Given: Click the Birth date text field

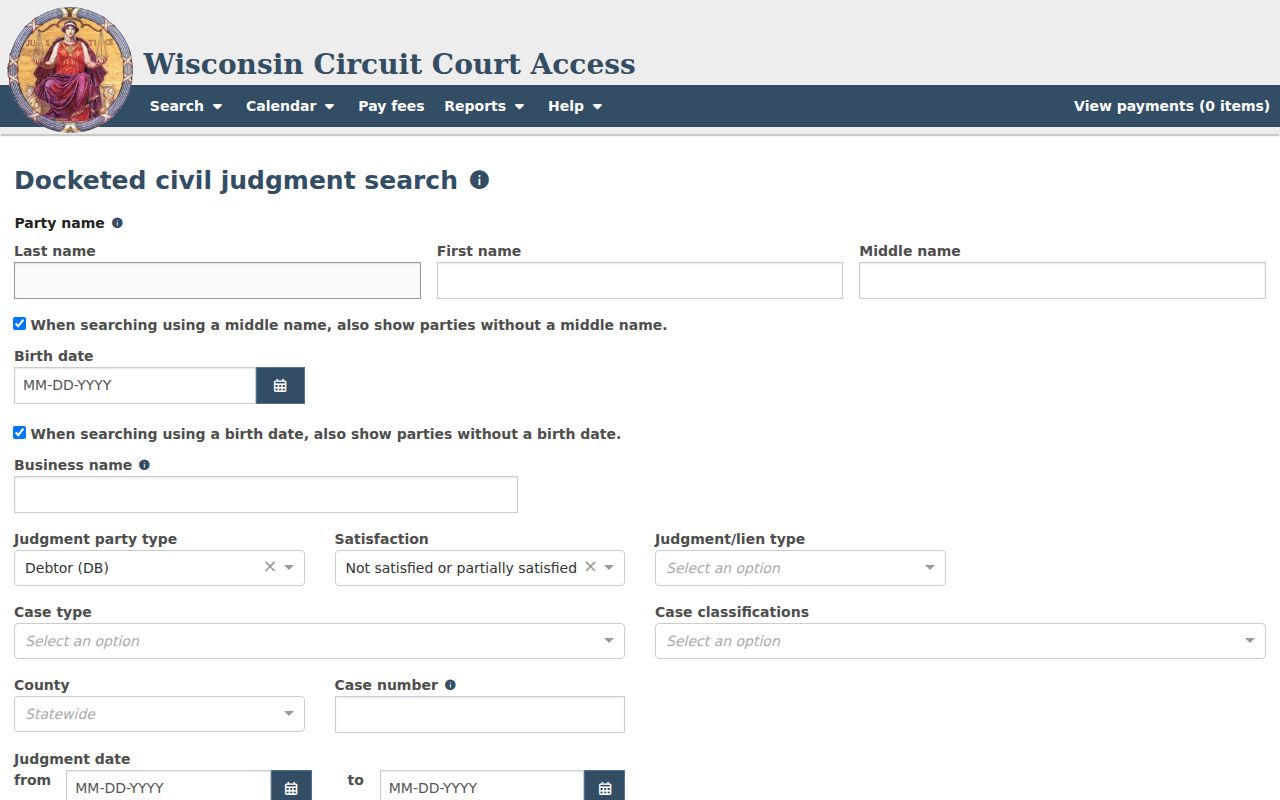Looking at the screenshot, I should (x=135, y=386).
